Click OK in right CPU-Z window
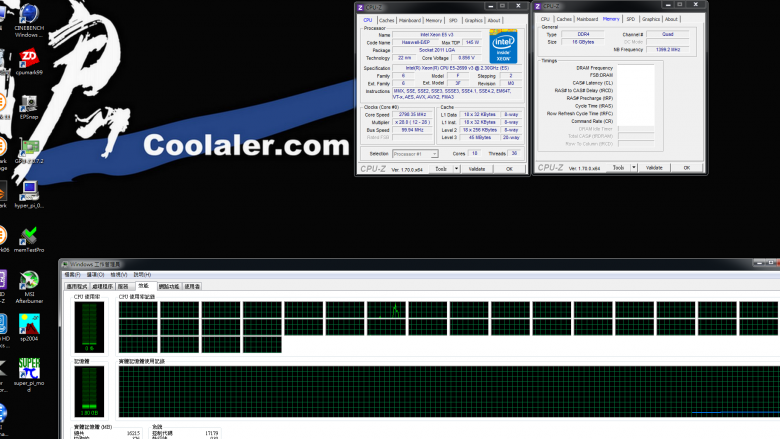Image resolution: width=780 pixels, height=439 pixels. pyautogui.click(x=686, y=168)
